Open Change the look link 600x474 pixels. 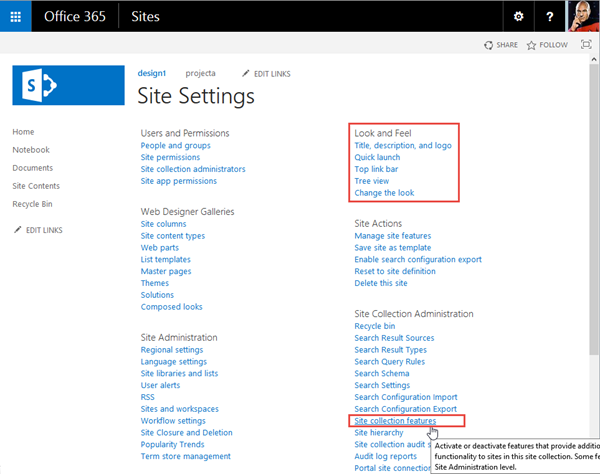click(384, 193)
